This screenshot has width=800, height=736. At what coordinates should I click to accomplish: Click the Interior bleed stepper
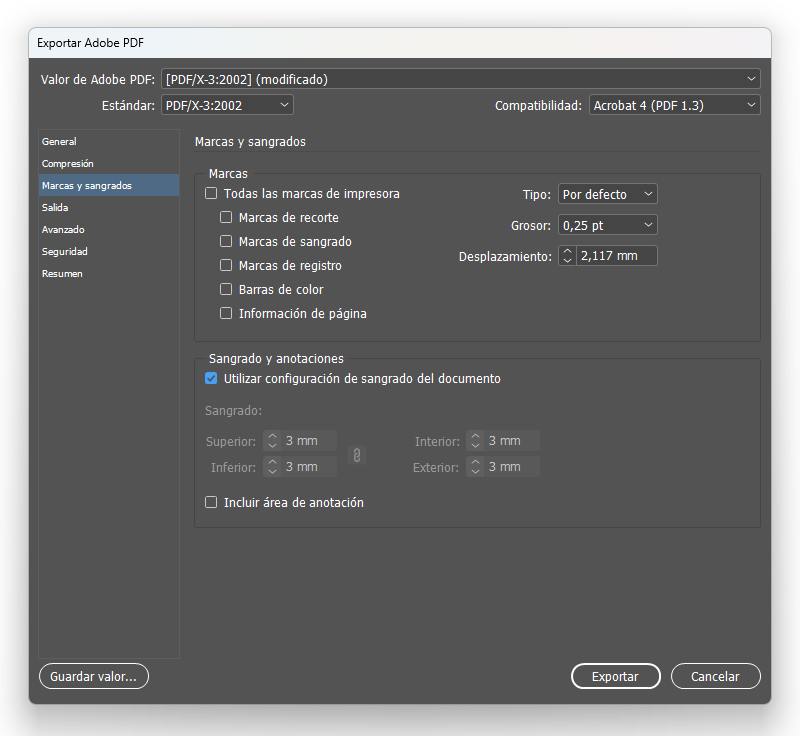tap(475, 441)
